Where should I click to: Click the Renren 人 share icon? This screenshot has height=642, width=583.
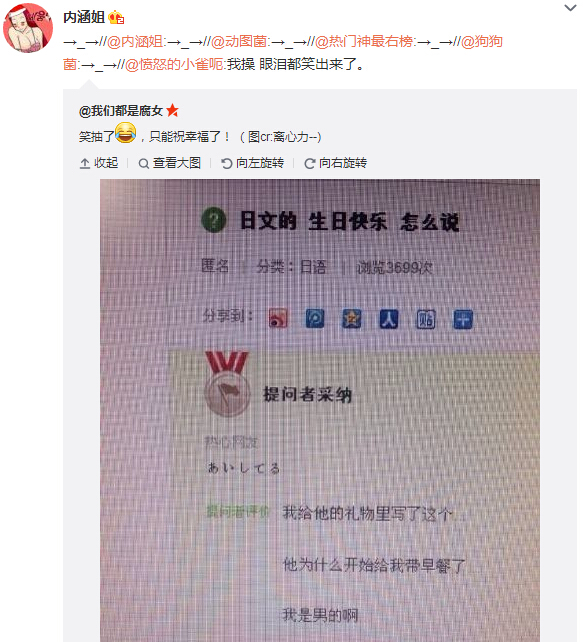[x=389, y=319]
